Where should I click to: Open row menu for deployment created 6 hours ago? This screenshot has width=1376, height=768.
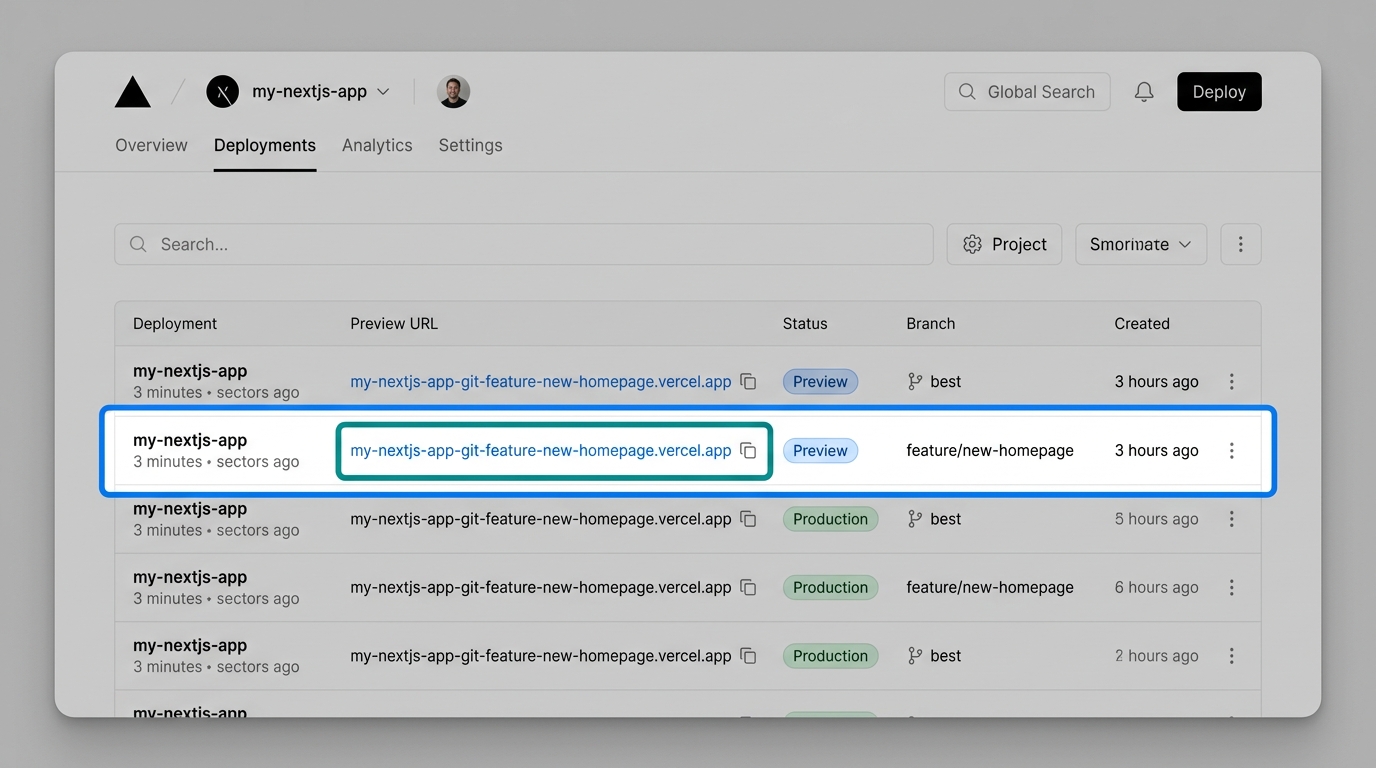pyautogui.click(x=1231, y=588)
